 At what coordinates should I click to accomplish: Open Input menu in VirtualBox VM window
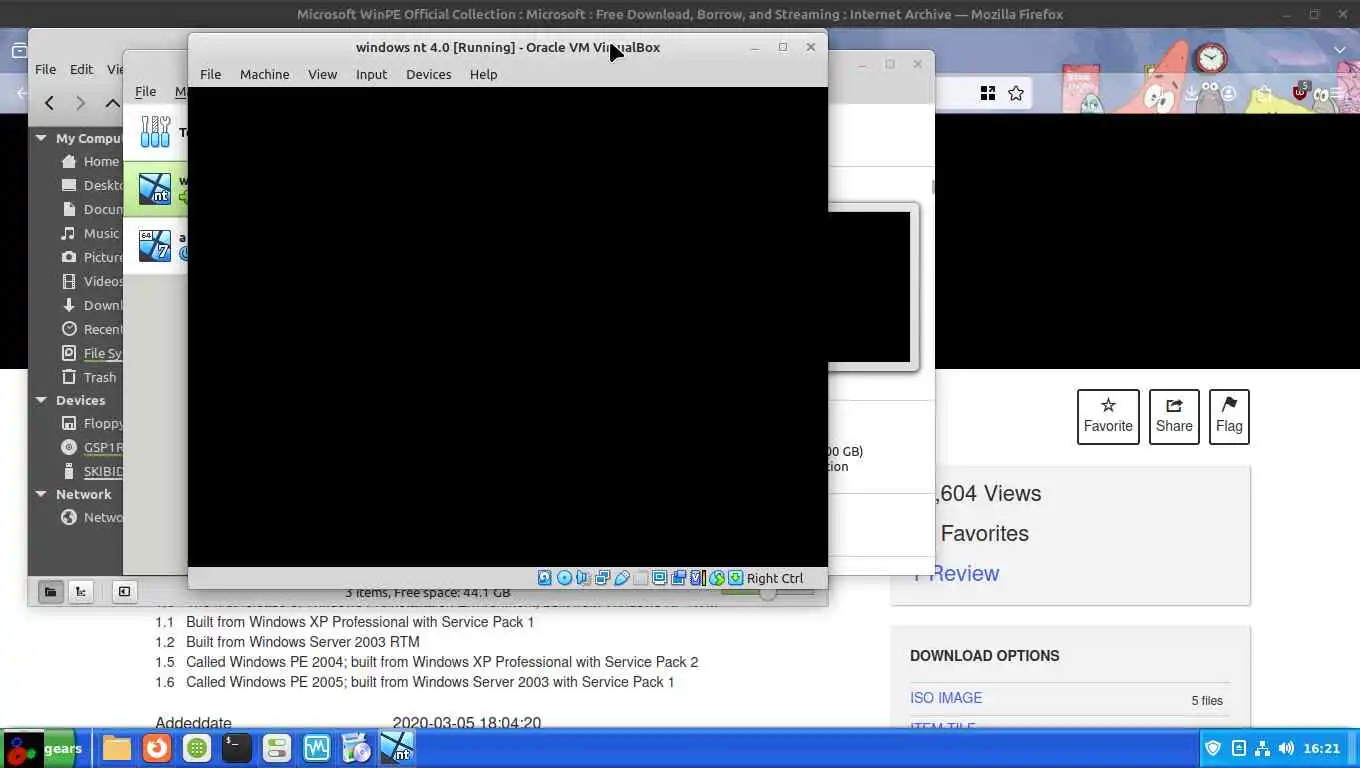click(371, 74)
